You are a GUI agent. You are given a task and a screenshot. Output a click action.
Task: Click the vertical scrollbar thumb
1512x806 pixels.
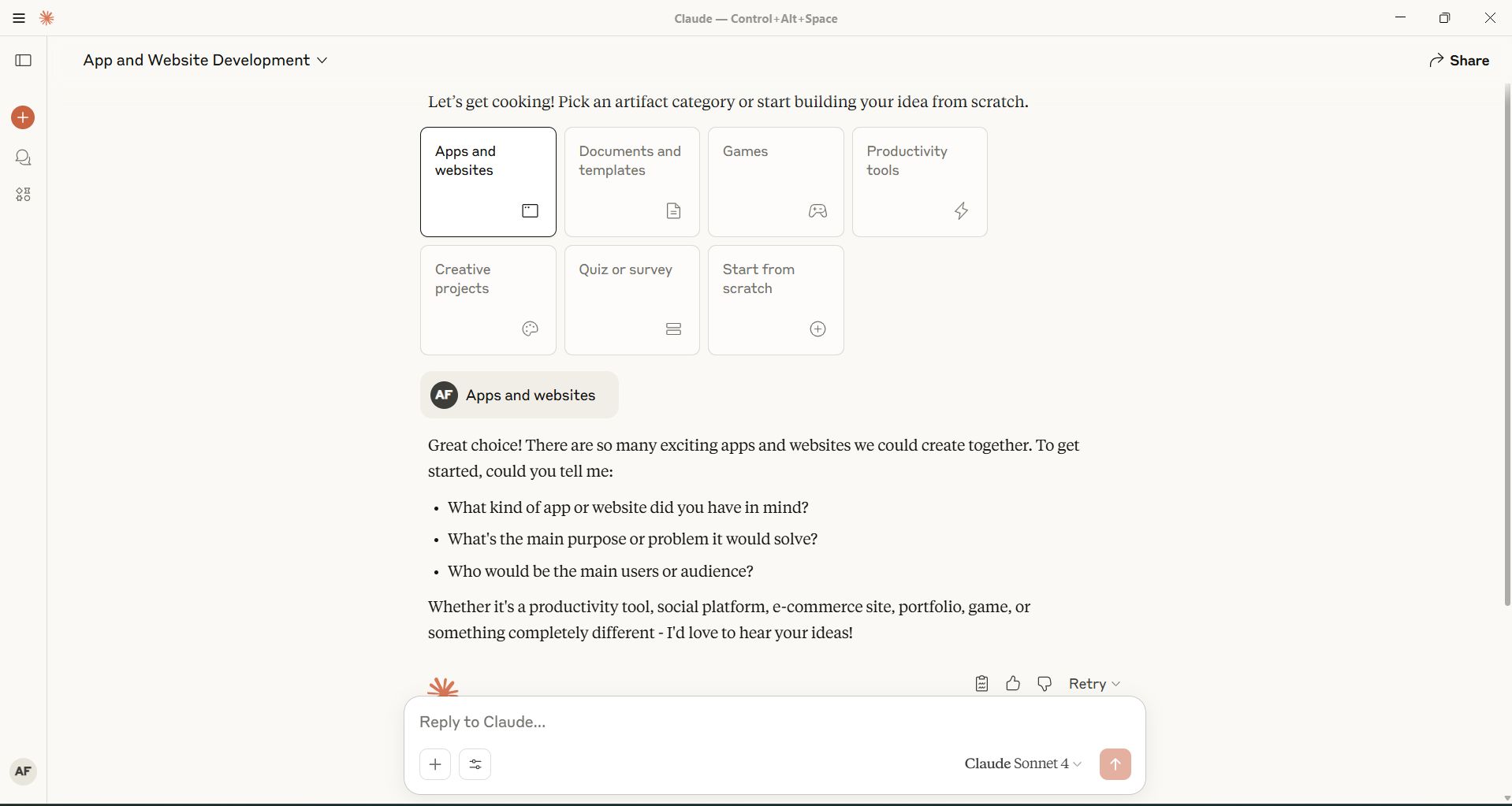(1506, 344)
